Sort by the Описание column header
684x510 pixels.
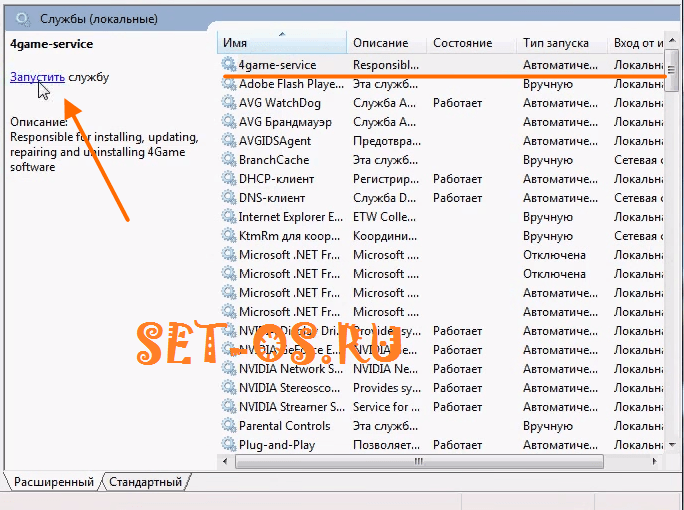pyautogui.click(x=386, y=42)
